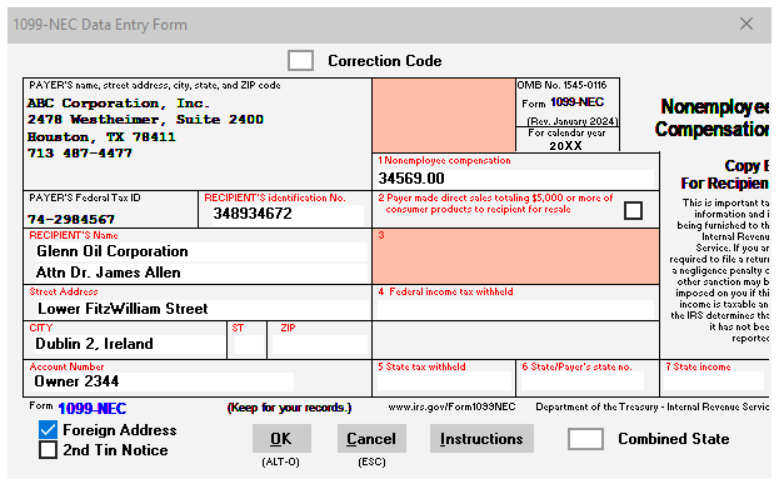Click the Recipient's identification No. field
The image size is (777, 484).
(284, 214)
